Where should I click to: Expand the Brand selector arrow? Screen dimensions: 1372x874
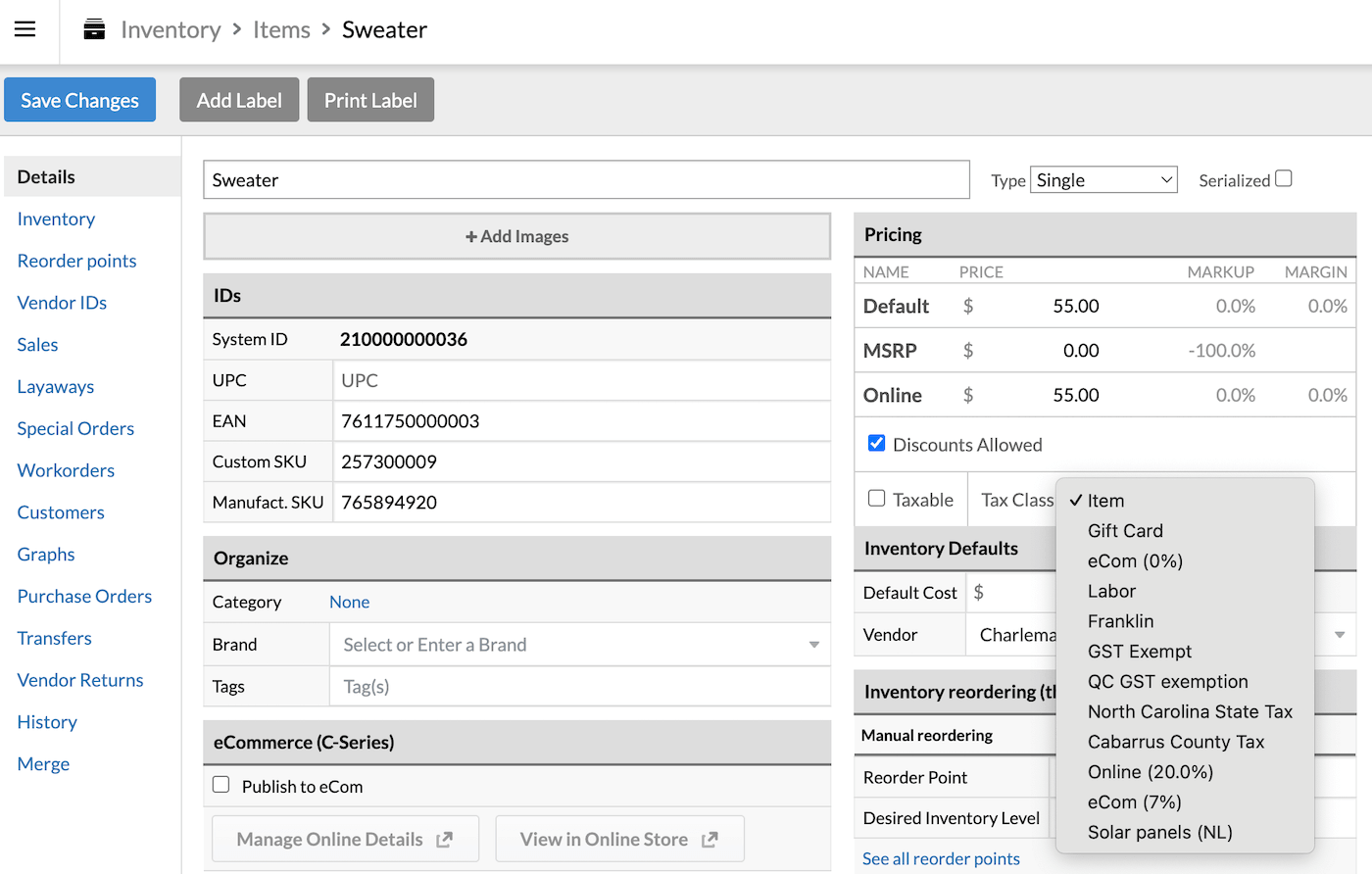pyautogui.click(x=813, y=645)
